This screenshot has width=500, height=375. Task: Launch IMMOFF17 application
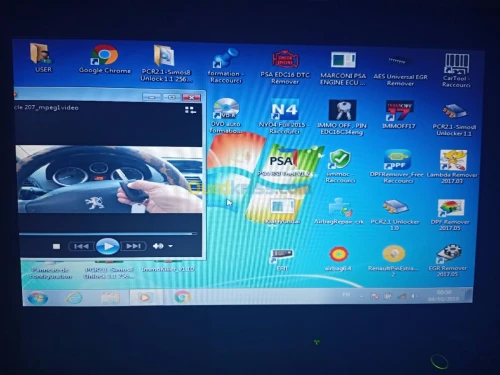399,111
